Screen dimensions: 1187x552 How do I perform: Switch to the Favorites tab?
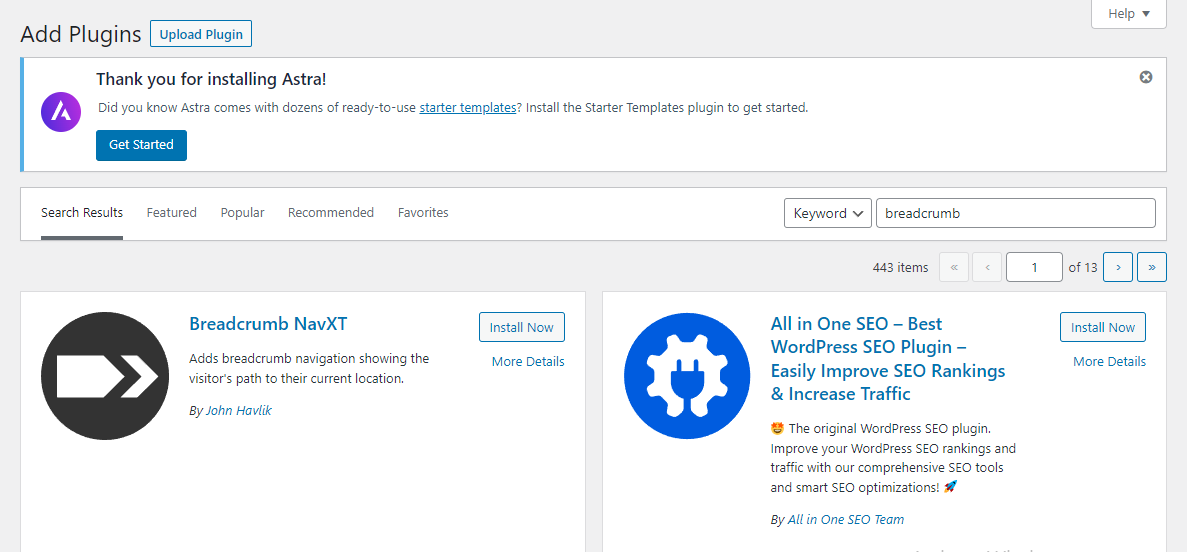pyautogui.click(x=423, y=213)
